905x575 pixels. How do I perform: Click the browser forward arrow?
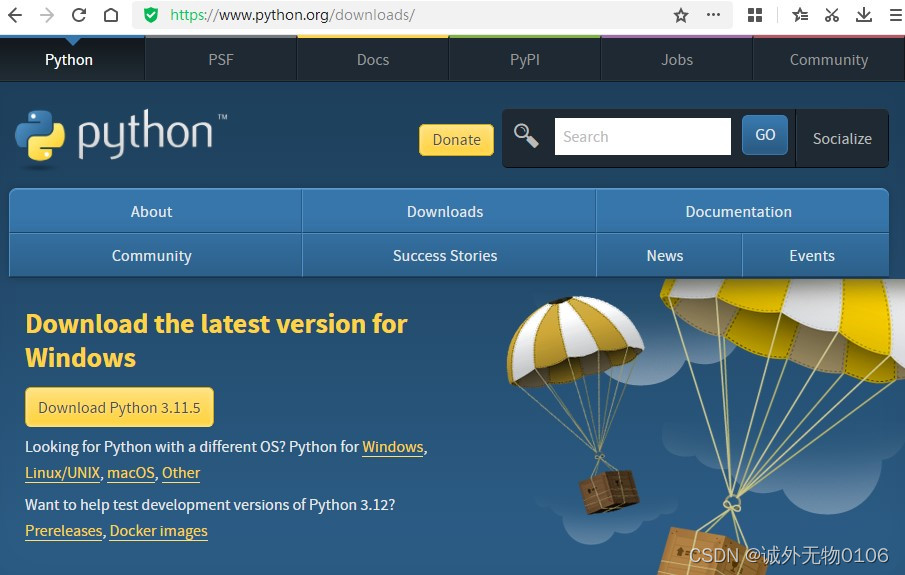pyautogui.click(x=47, y=15)
